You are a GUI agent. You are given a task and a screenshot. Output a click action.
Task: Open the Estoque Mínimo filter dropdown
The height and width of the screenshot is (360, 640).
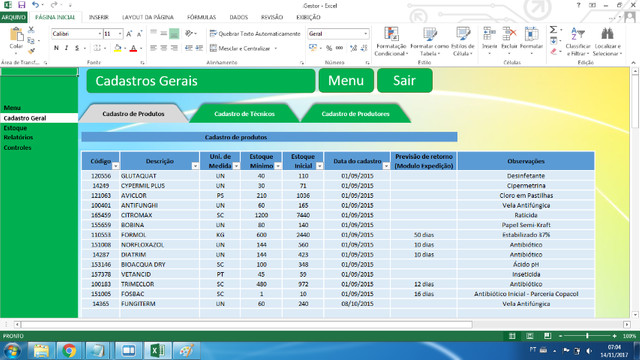(278, 166)
